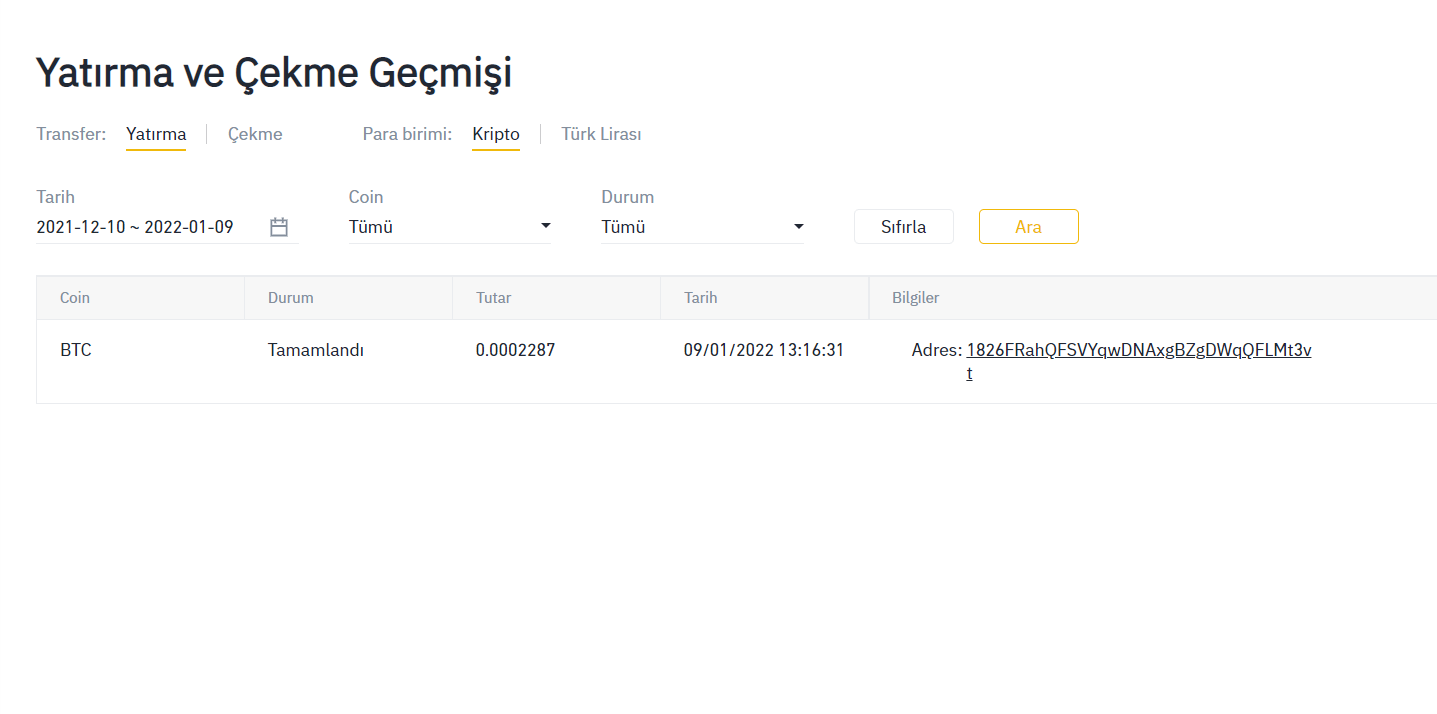Open the calendar date picker icon
1437x714 pixels.
(279, 227)
